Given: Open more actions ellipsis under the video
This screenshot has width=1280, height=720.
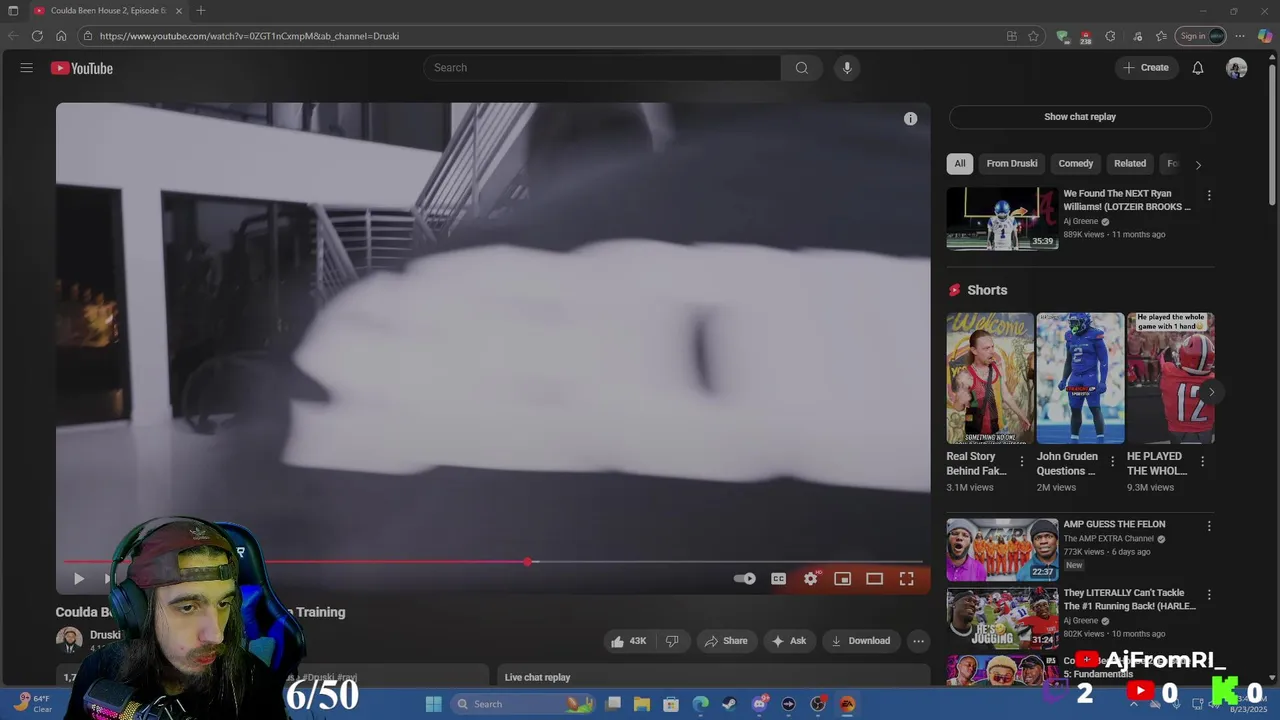Looking at the screenshot, I should [918, 641].
